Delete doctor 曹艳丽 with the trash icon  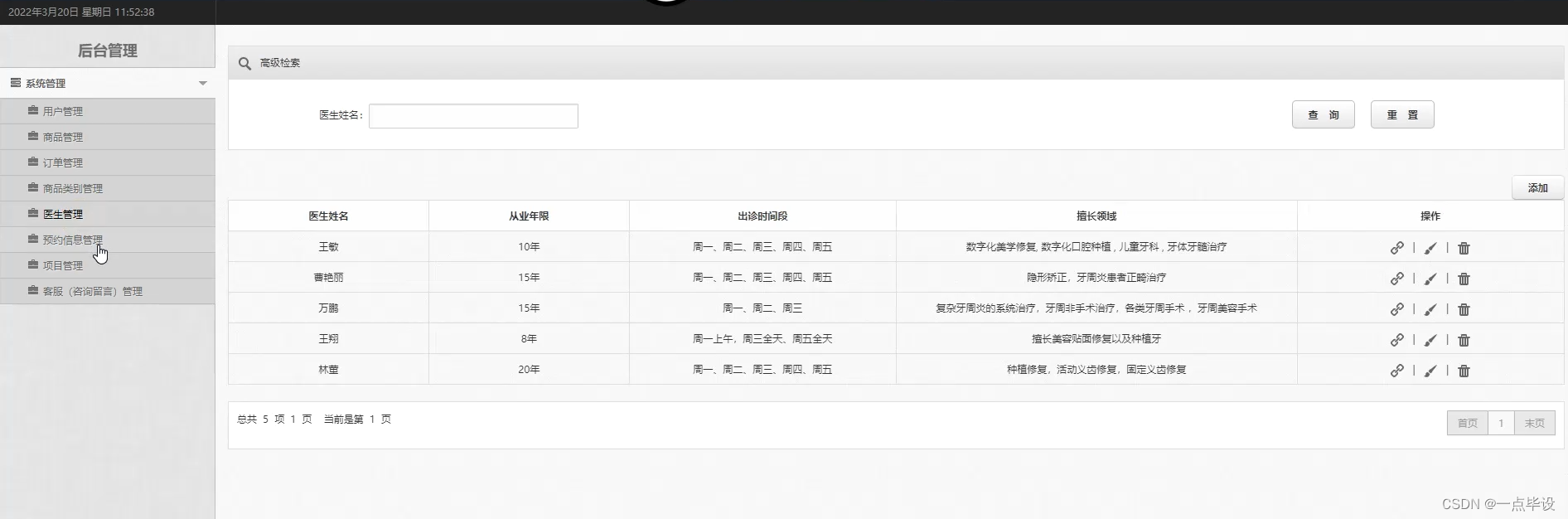pos(1464,279)
